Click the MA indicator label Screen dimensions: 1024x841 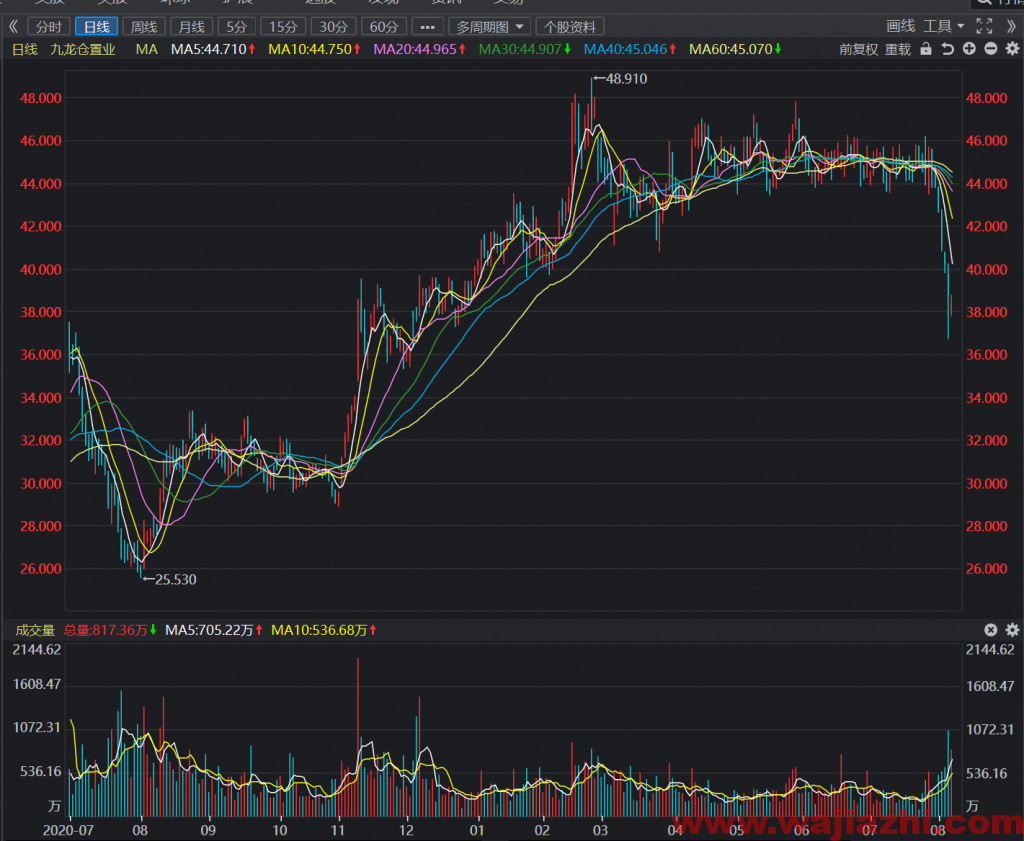point(147,50)
